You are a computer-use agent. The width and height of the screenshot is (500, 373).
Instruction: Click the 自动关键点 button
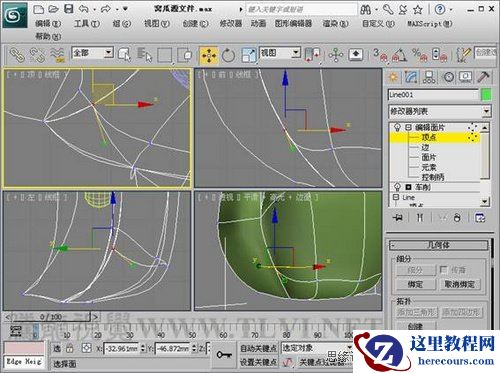(258, 348)
